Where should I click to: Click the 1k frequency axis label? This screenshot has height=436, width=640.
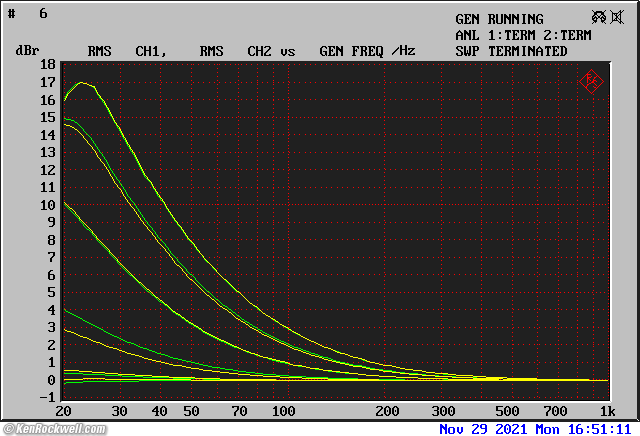click(x=607, y=412)
